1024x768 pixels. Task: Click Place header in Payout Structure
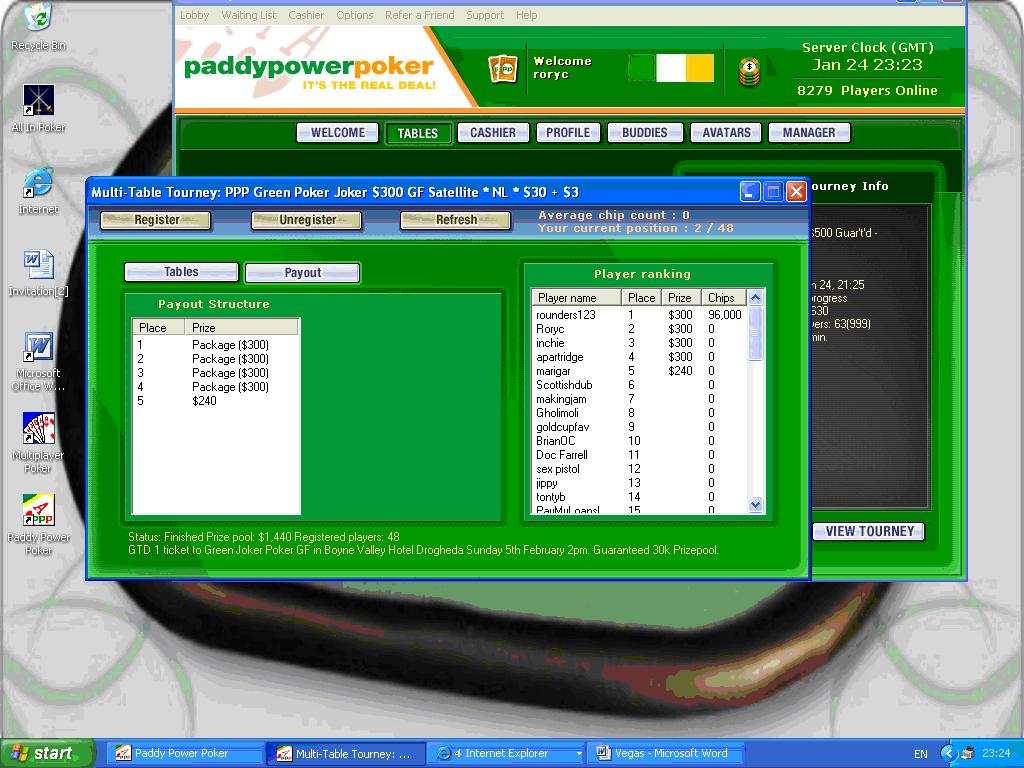click(158, 327)
